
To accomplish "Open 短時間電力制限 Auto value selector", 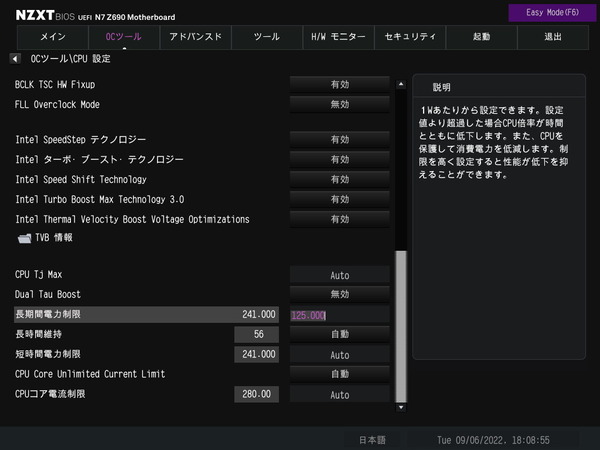I will (339, 355).
